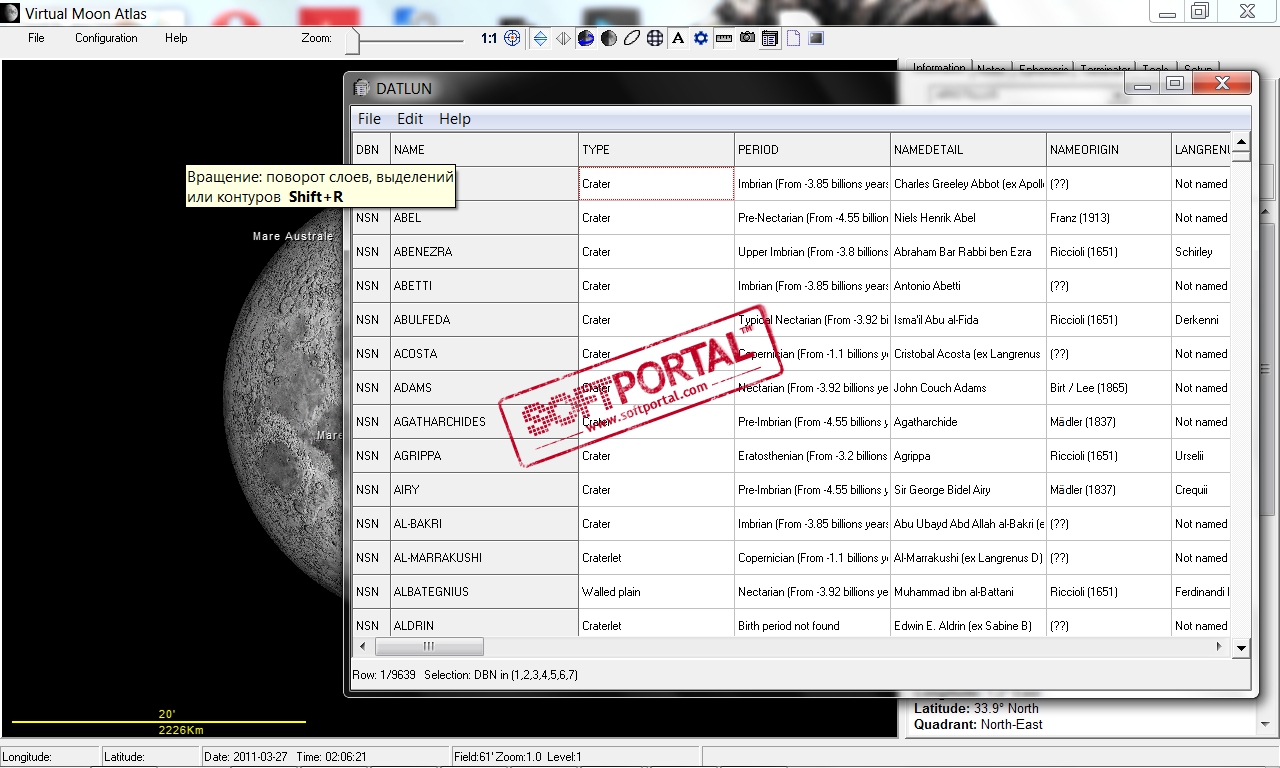
Task: Click the NAMEORIGIN column header
Action: 1109,149
